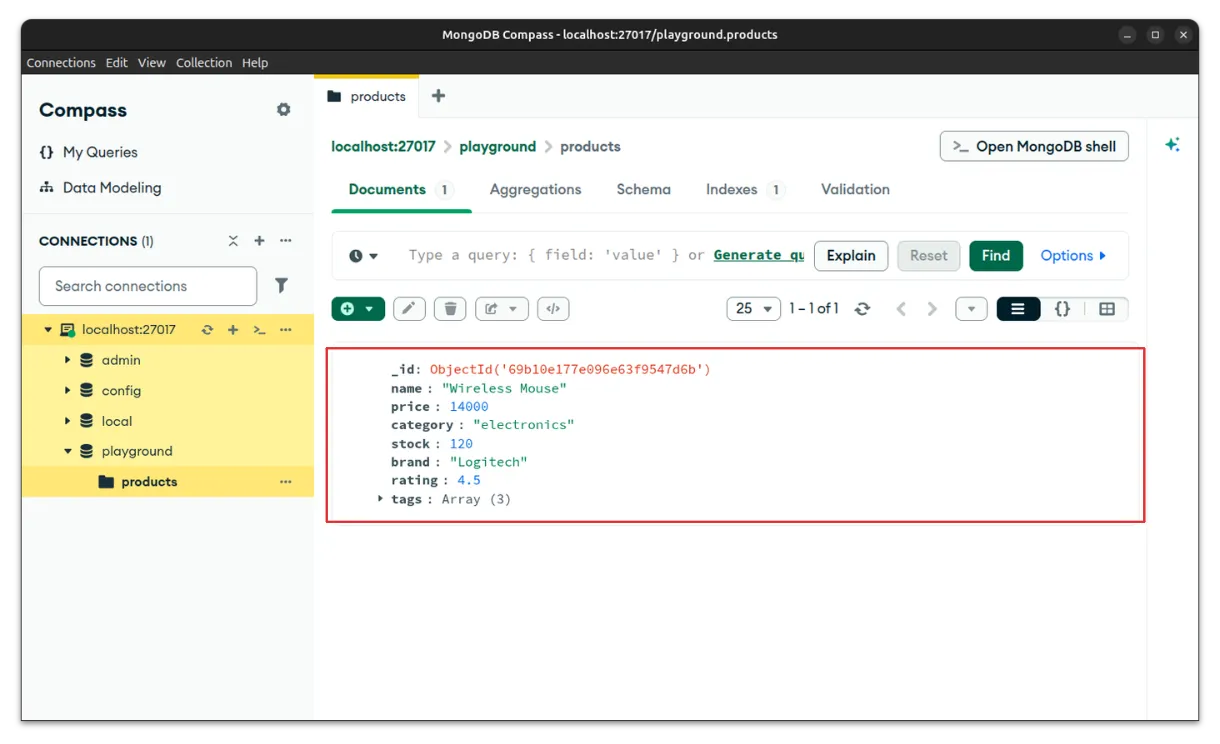Click the code export query icon
Image resolution: width=1220 pixels, height=744 pixels.
[553, 309]
